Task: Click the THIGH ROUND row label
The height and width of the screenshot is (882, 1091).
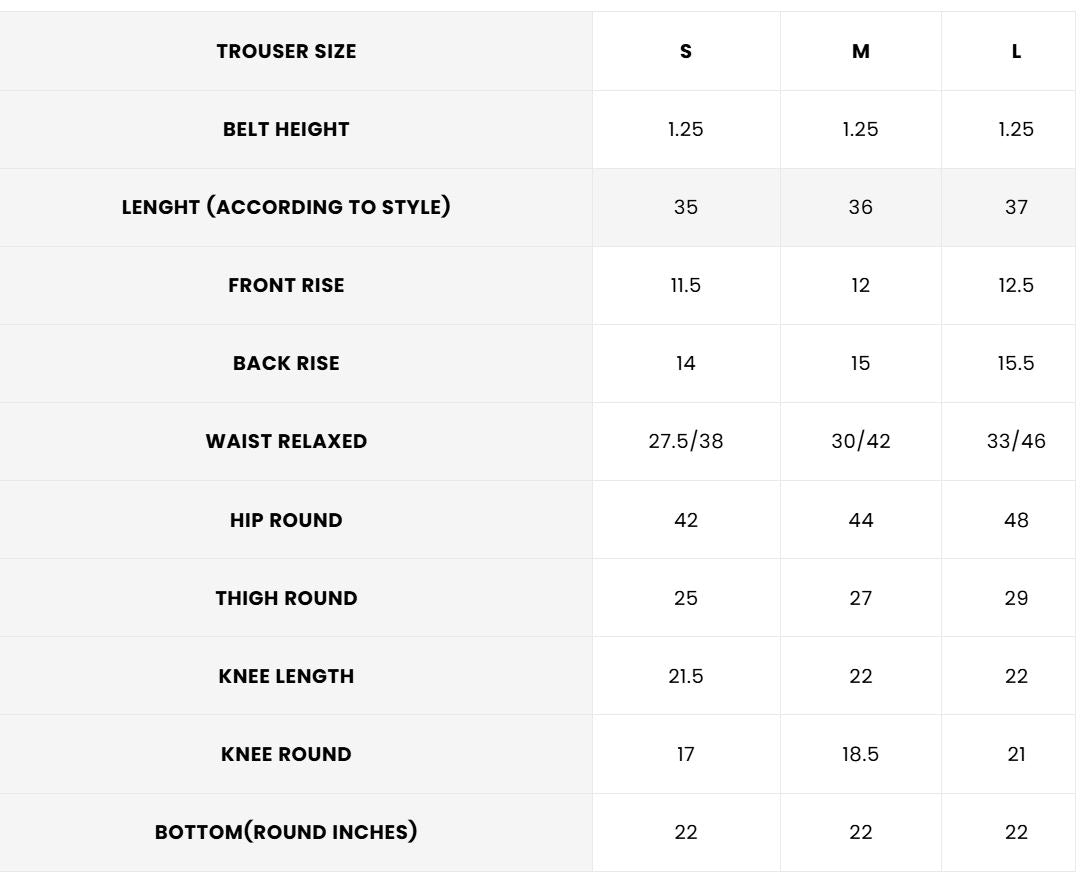Action: (286, 598)
